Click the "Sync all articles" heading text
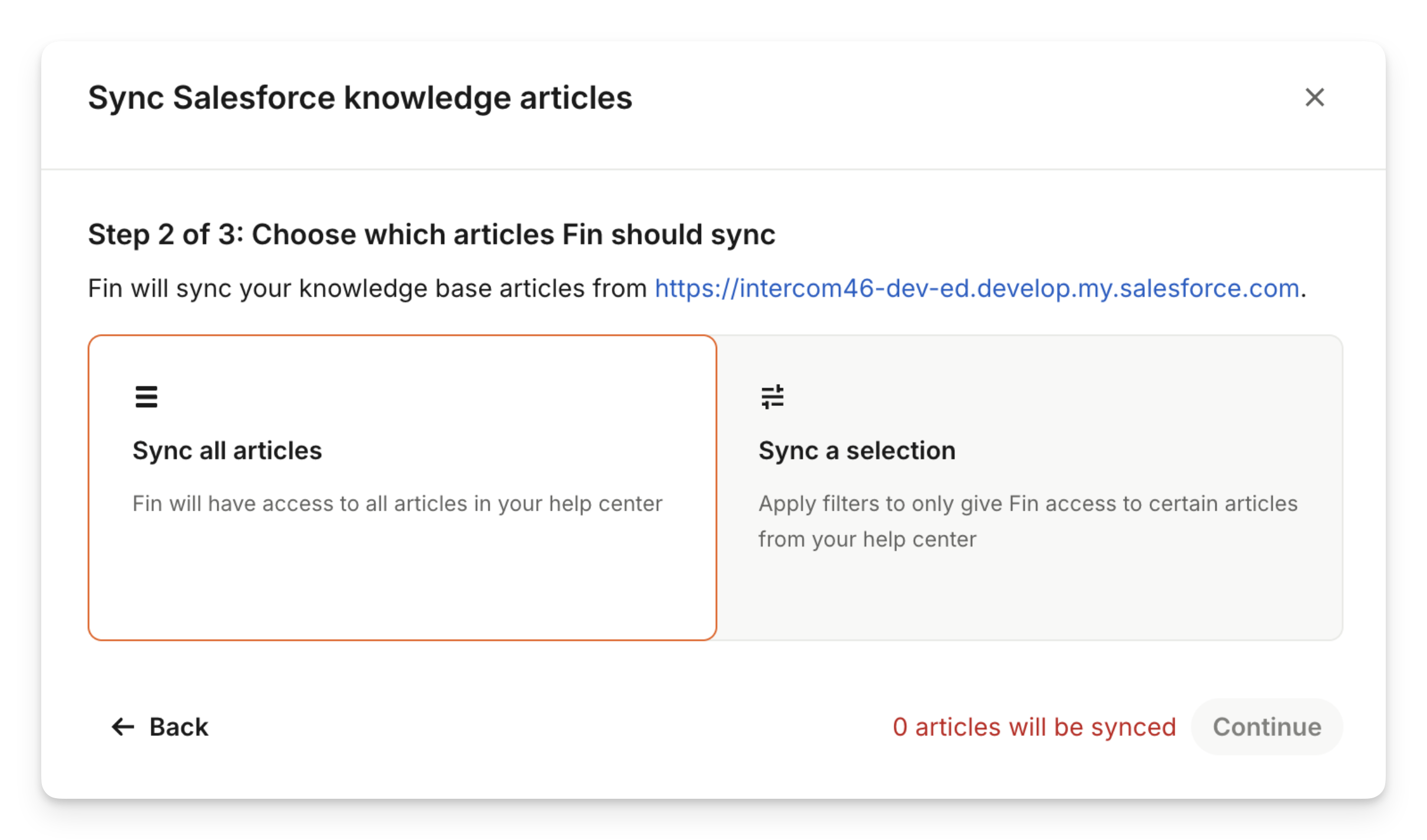The width and height of the screenshot is (1427, 840). [227, 451]
